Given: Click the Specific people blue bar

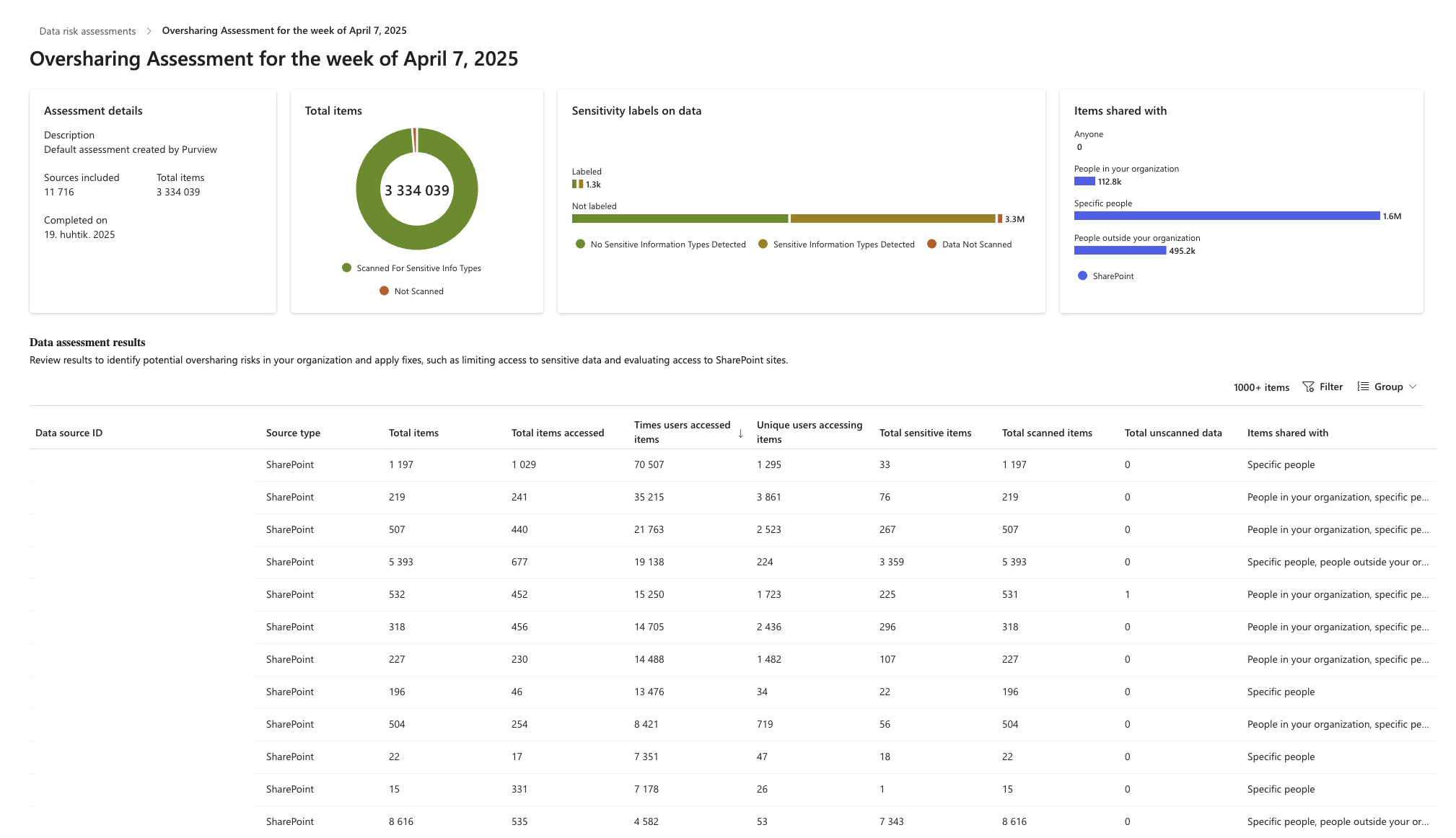Looking at the screenshot, I should [x=1227, y=216].
